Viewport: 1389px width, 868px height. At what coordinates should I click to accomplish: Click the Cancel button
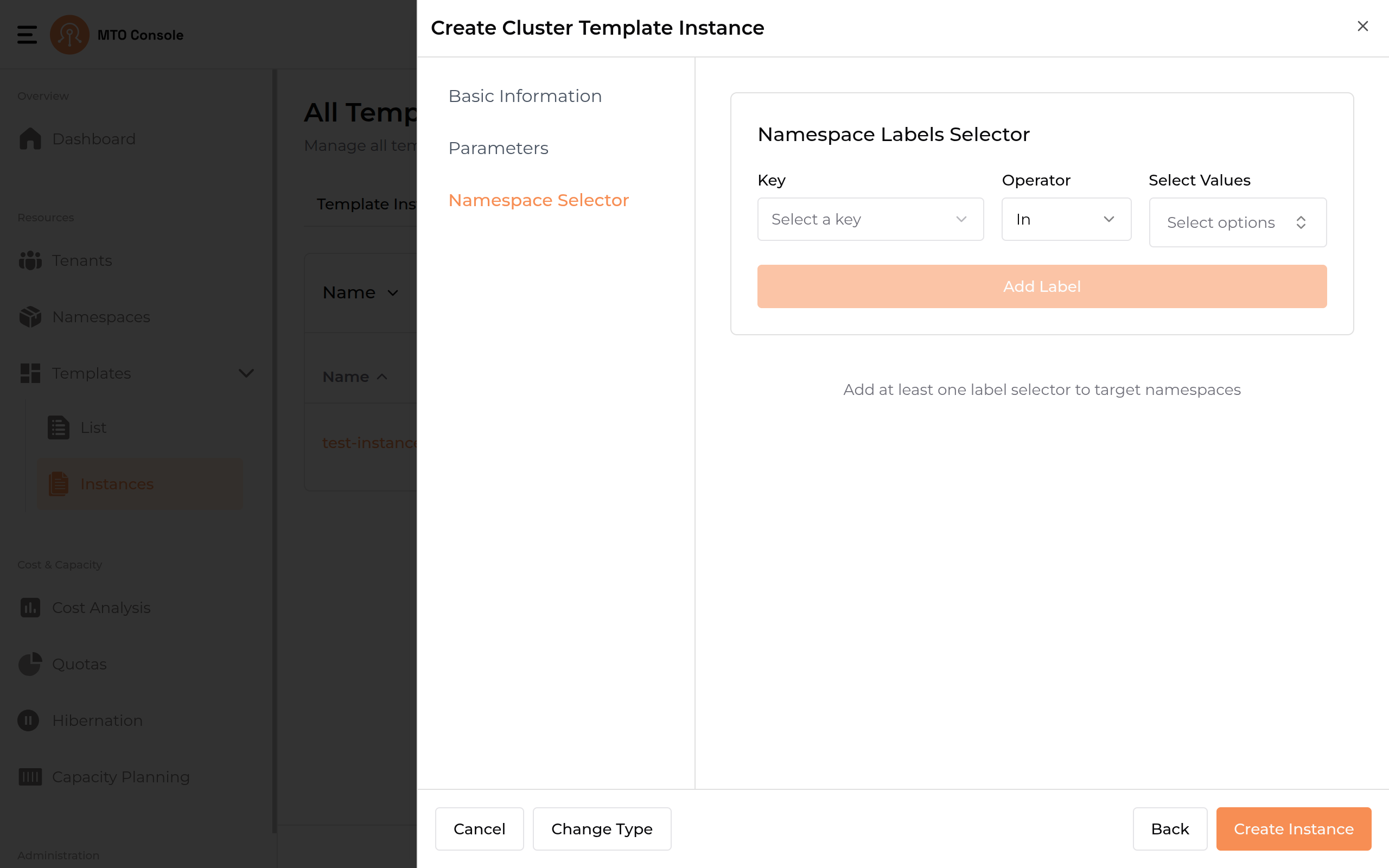tap(479, 828)
